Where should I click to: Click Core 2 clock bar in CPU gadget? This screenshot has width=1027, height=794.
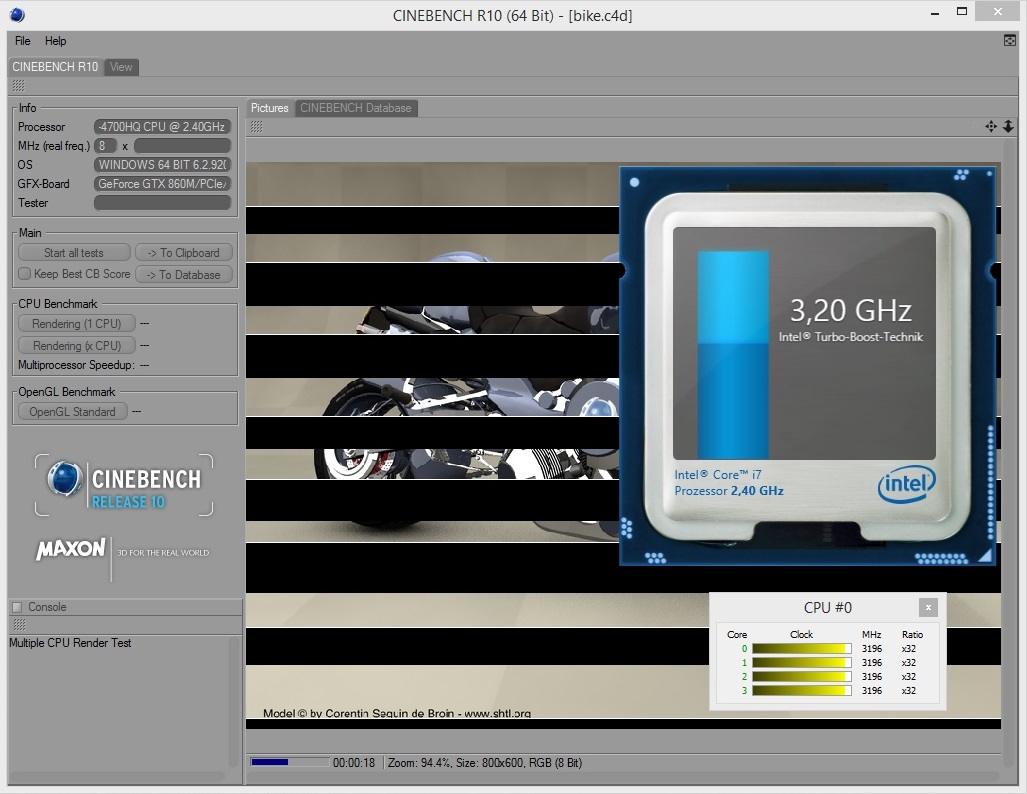(802, 676)
